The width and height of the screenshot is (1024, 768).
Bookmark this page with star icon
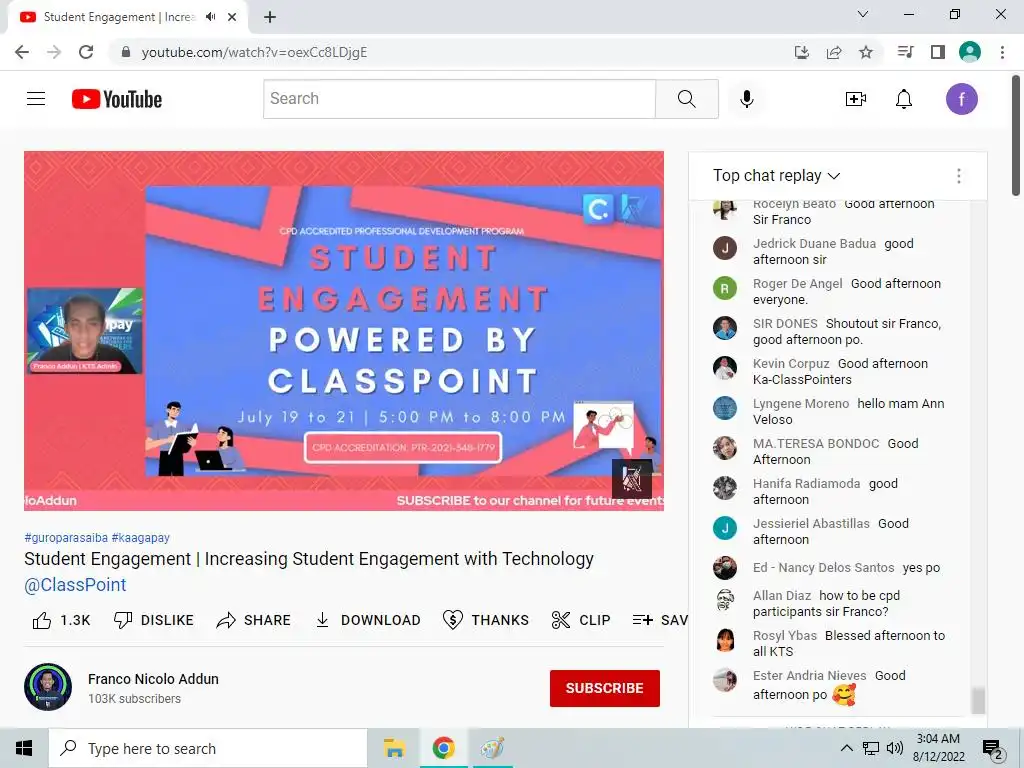point(866,52)
